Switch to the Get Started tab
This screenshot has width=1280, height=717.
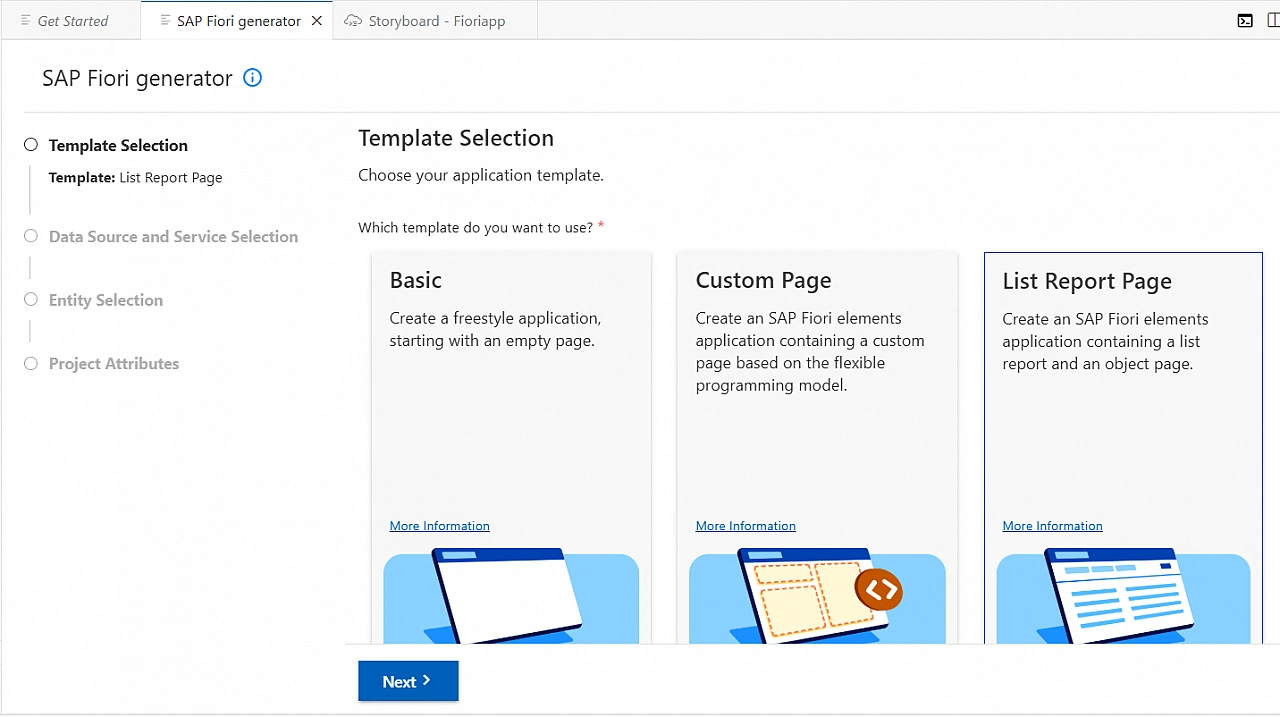pyautogui.click(x=72, y=21)
